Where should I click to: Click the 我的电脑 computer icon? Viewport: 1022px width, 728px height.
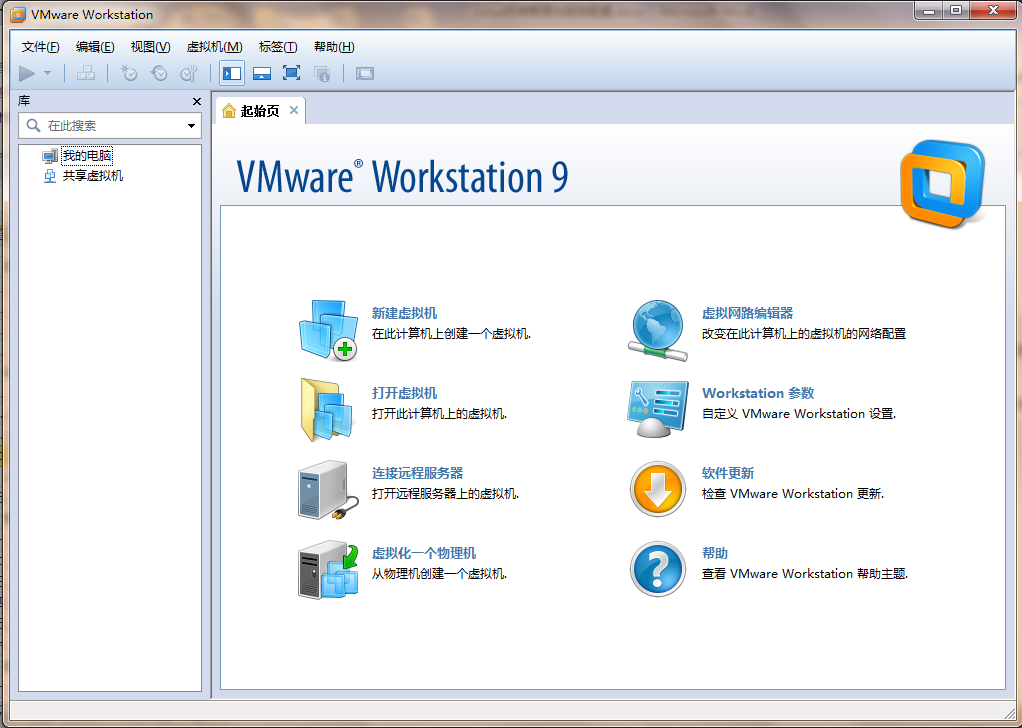[x=50, y=156]
